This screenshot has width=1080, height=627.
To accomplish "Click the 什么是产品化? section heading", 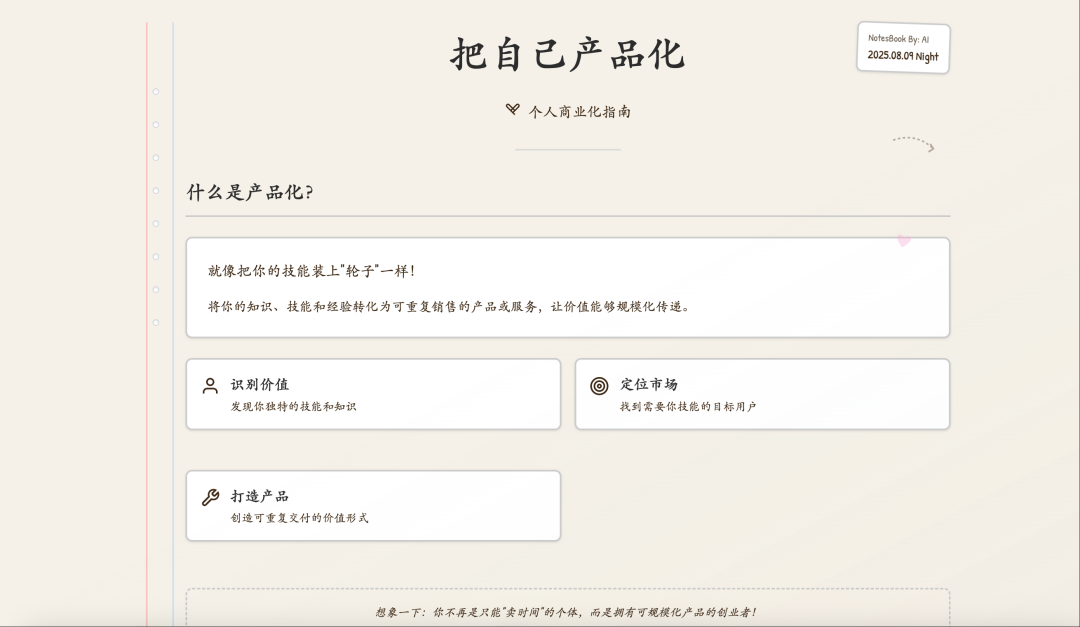I will coord(250,192).
